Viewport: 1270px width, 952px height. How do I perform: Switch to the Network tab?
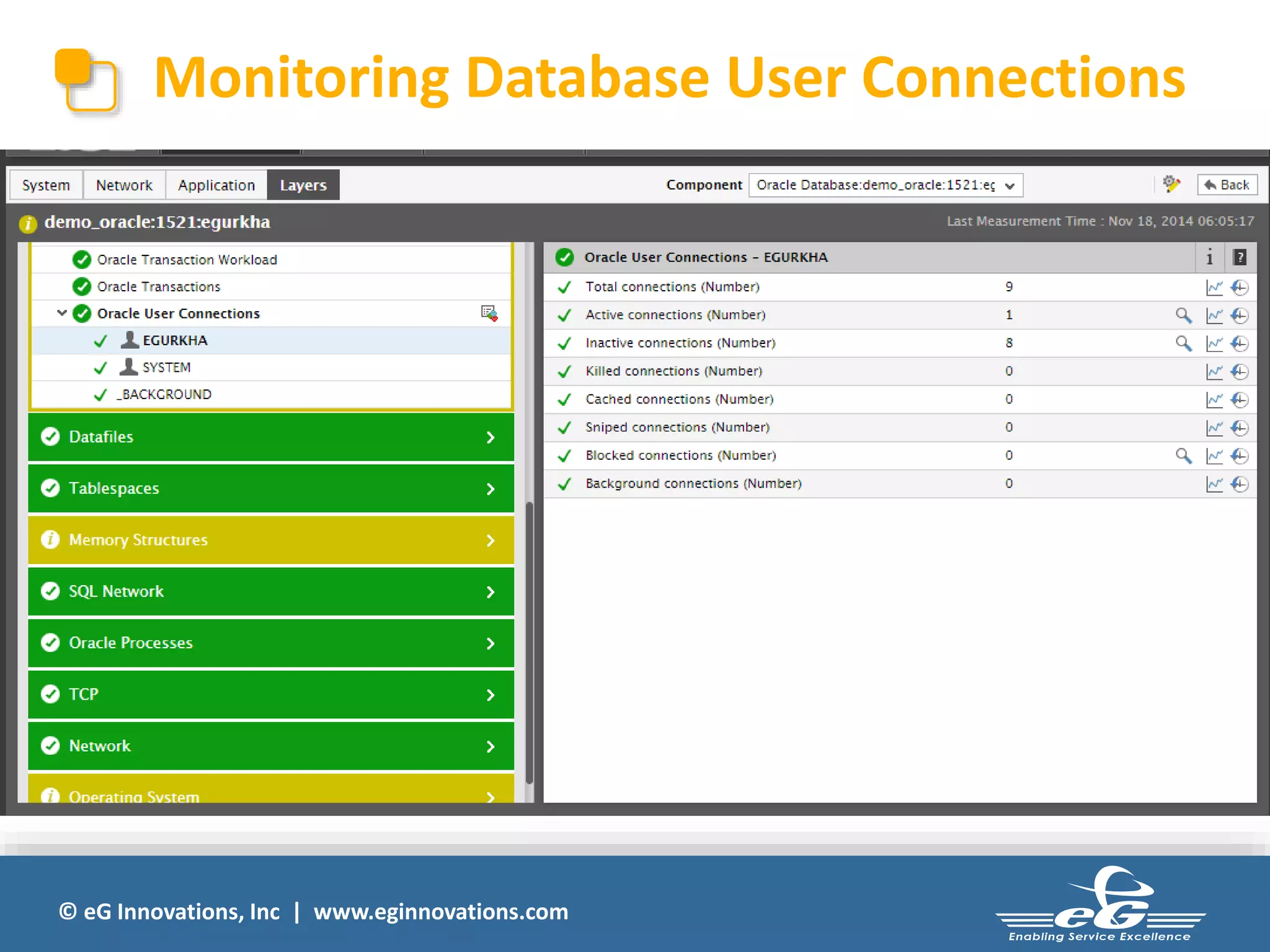tap(124, 185)
